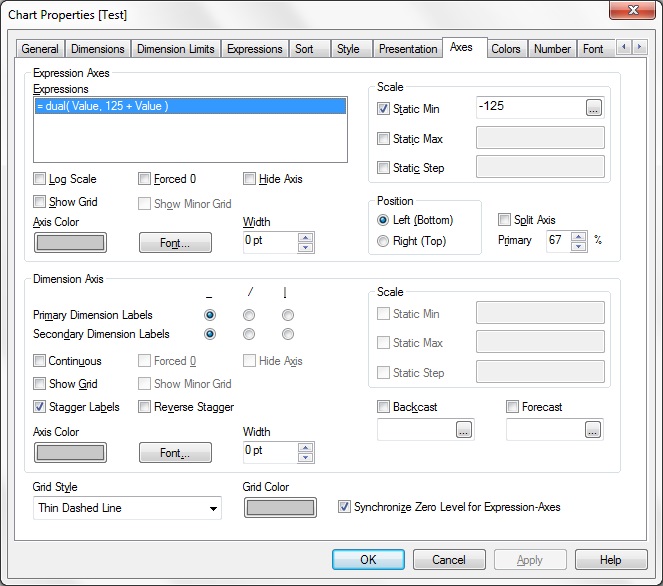Image resolution: width=663 pixels, height=586 pixels.
Task: Open the Colors tab
Action: pyautogui.click(x=506, y=49)
